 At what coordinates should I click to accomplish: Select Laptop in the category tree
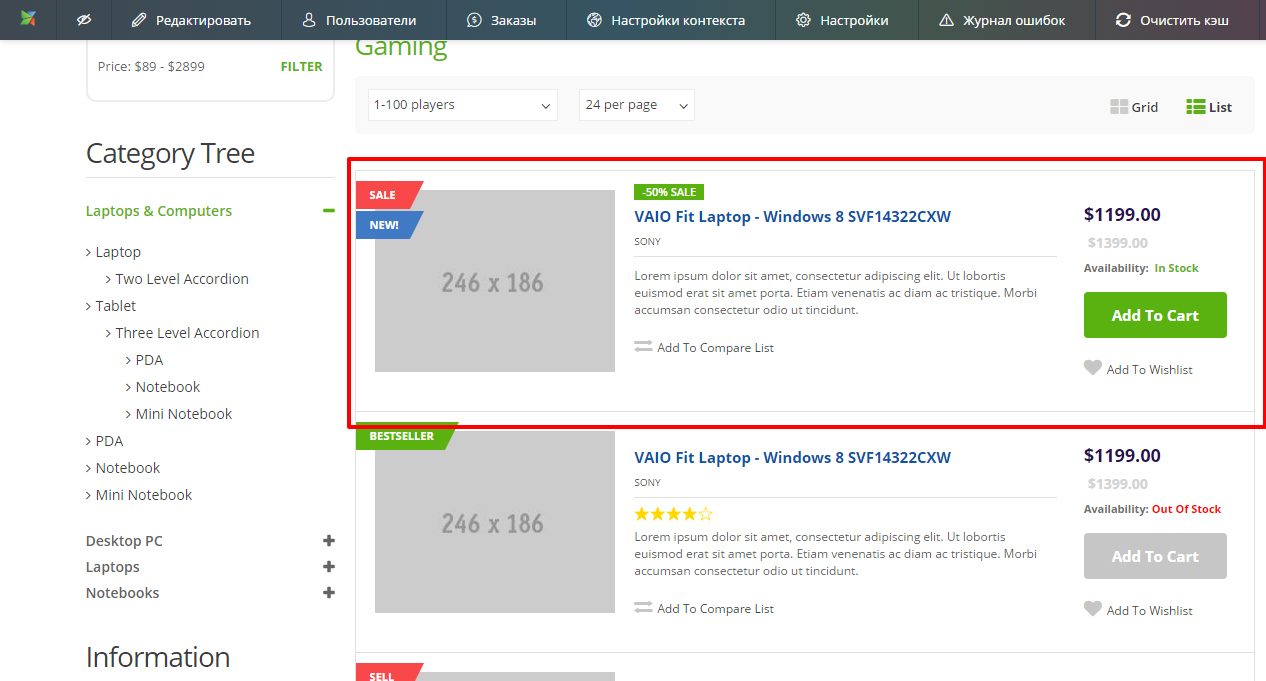pyautogui.click(x=118, y=252)
